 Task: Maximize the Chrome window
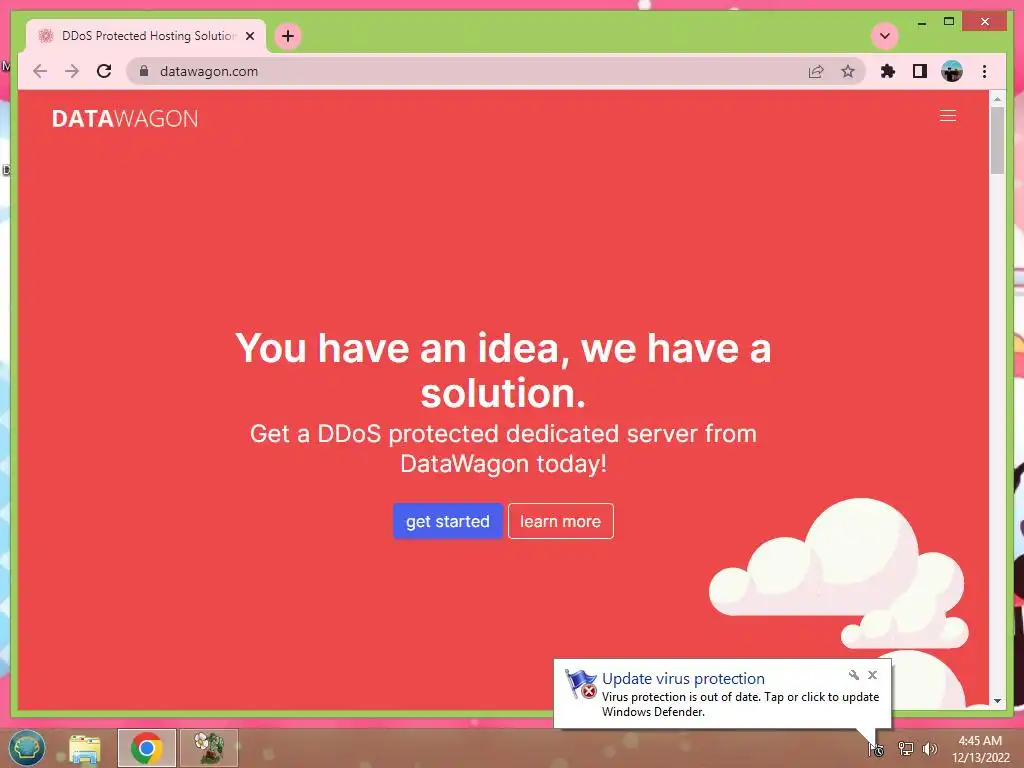point(949,22)
